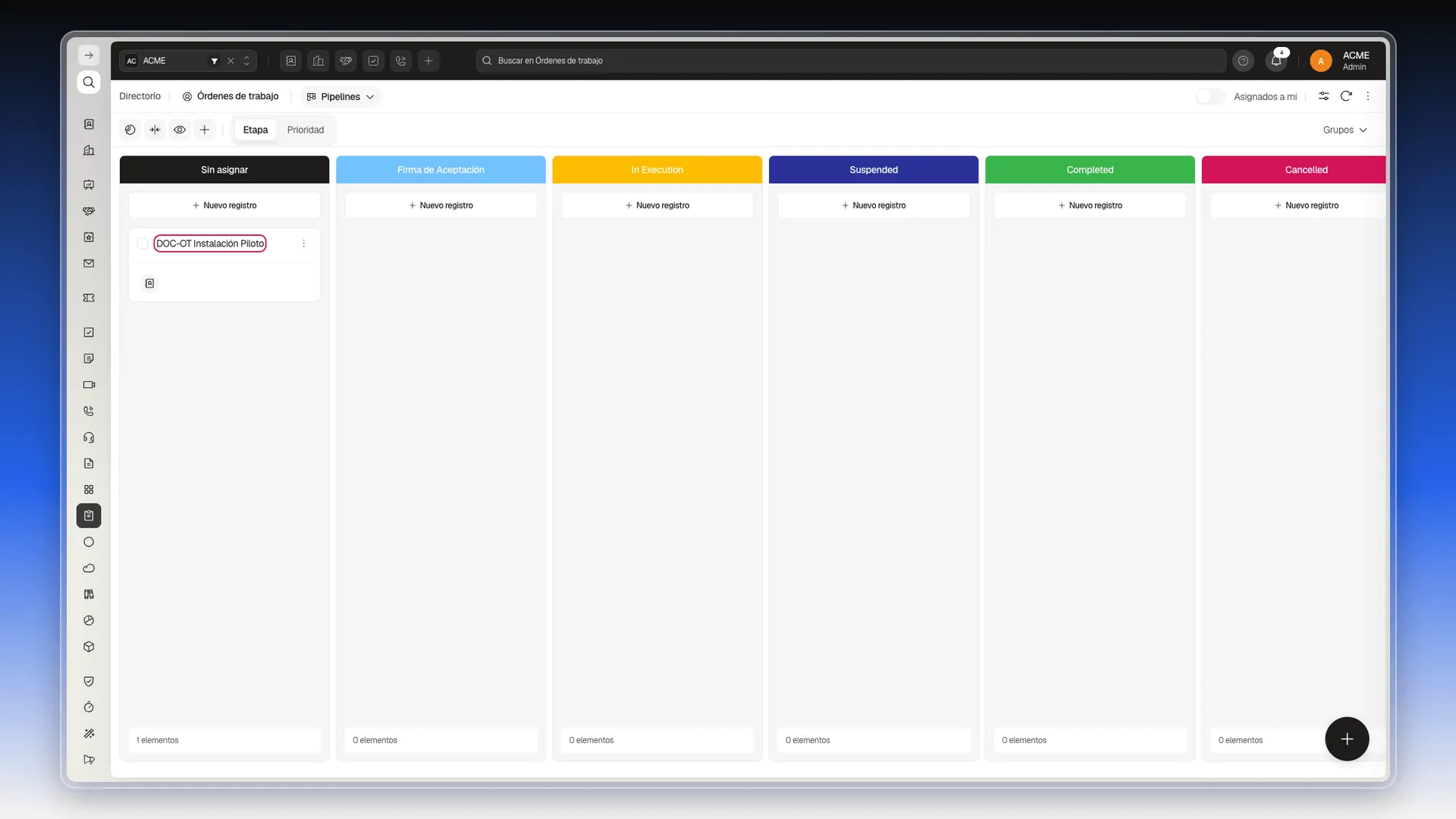1456x819 pixels.
Task: Click the sidebar search magnifier icon
Action: [89, 82]
